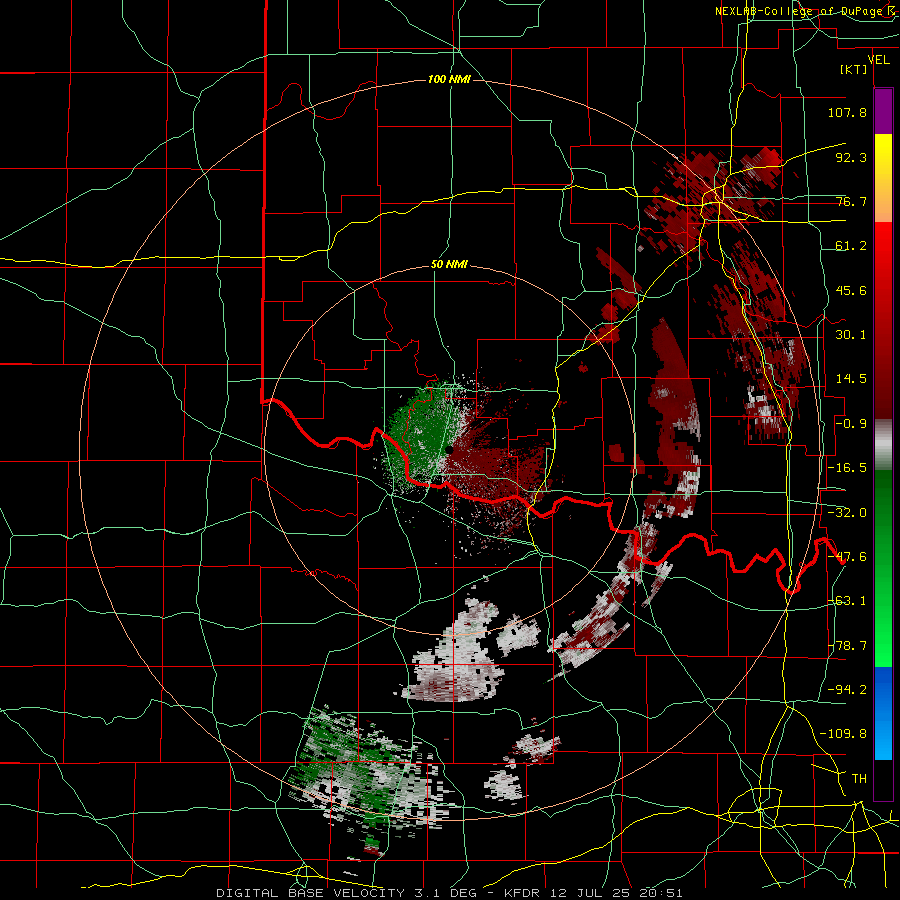Click the -109.8 legend value
The image size is (900, 900).
click(x=843, y=734)
